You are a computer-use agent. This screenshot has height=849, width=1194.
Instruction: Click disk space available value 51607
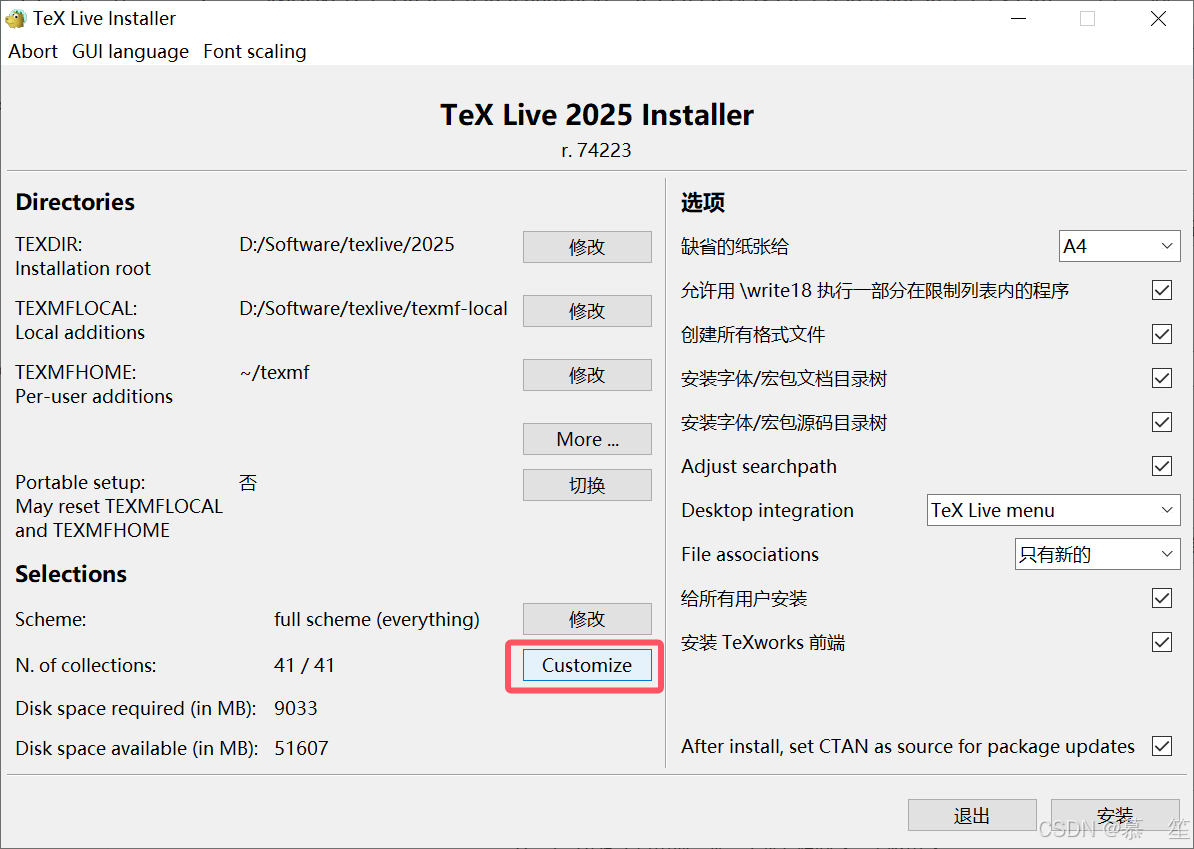pos(301,748)
